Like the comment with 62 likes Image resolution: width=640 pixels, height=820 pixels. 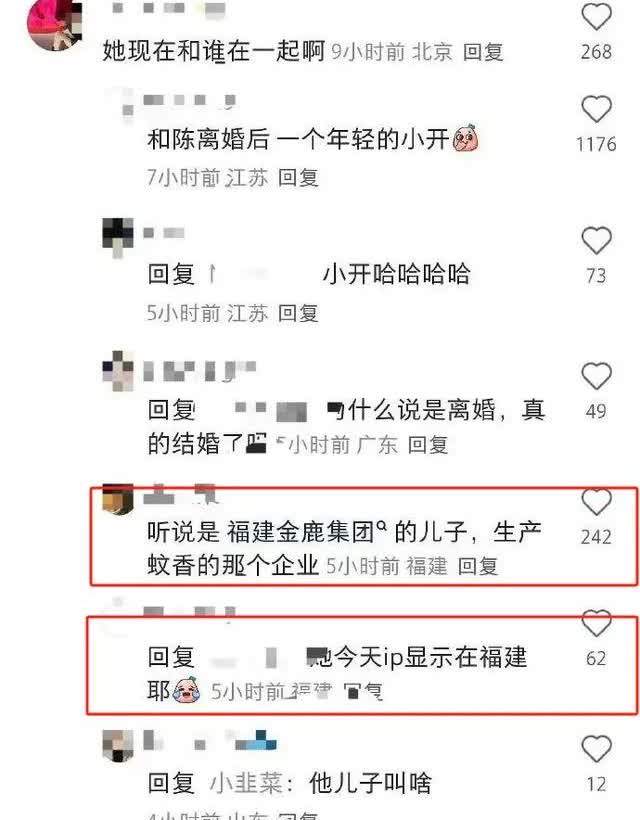point(596,623)
